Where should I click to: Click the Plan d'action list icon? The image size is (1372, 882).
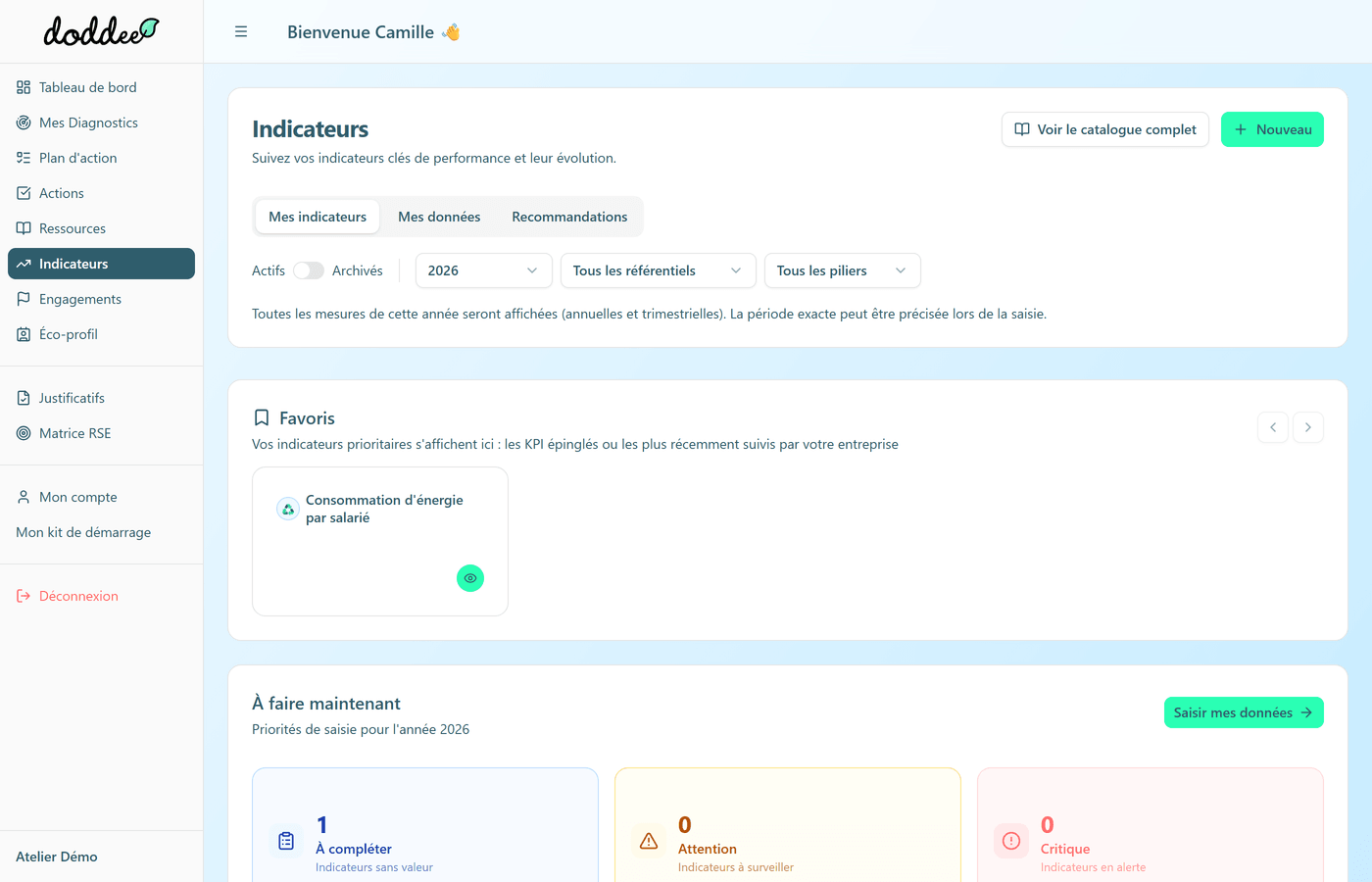24,158
